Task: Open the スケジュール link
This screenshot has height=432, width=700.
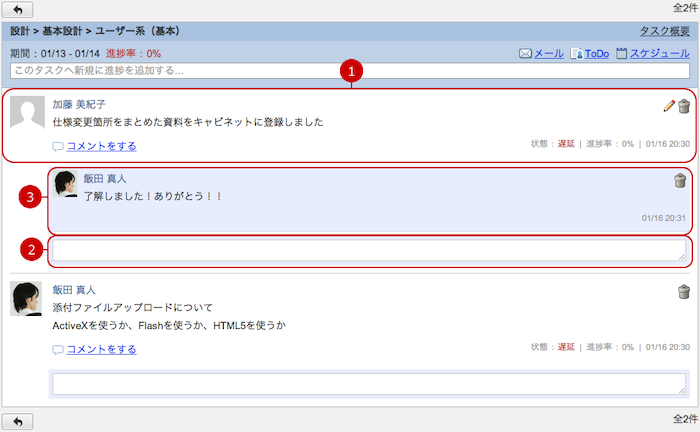Action: (x=660, y=54)
